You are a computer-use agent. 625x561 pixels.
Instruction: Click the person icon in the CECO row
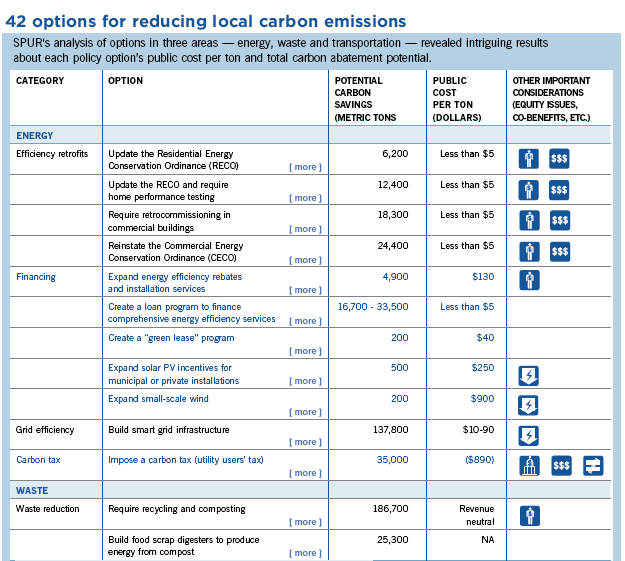529,252
